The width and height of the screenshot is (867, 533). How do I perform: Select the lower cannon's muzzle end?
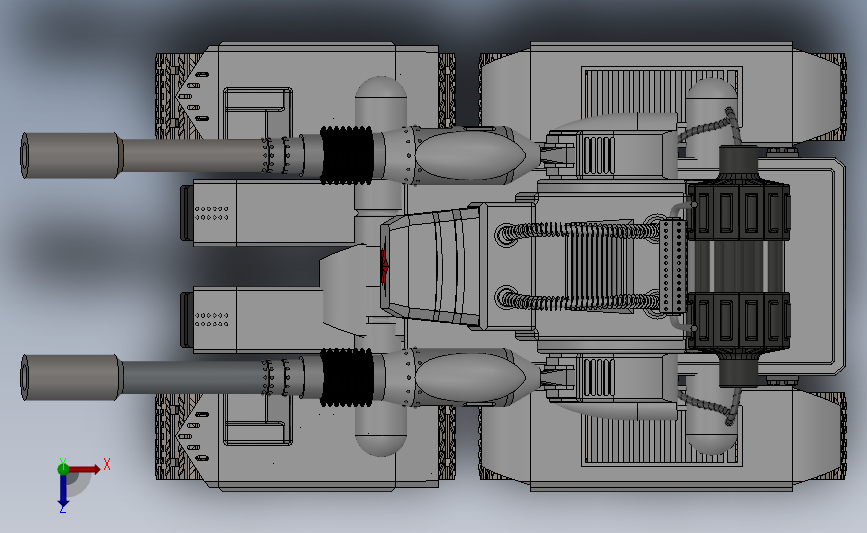pos(71,378)
